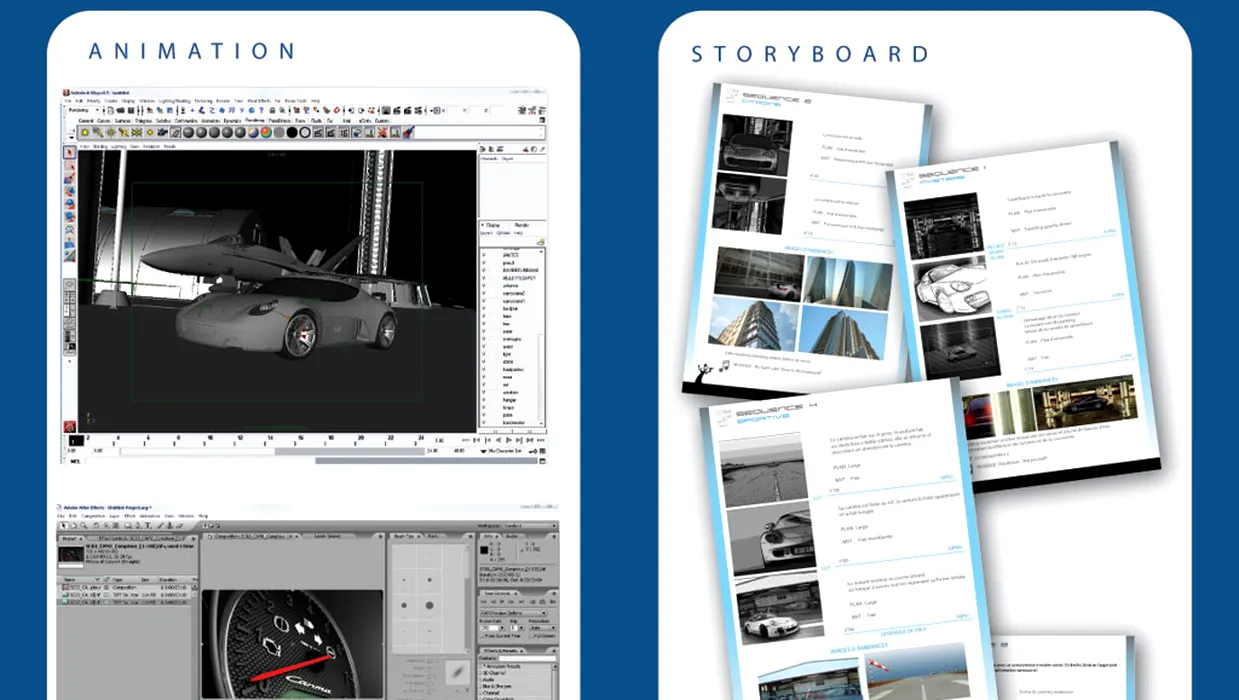The image size is (1239, 700).
Task: Pick the After Effects Eraser tool
Action: coord(179,525)
